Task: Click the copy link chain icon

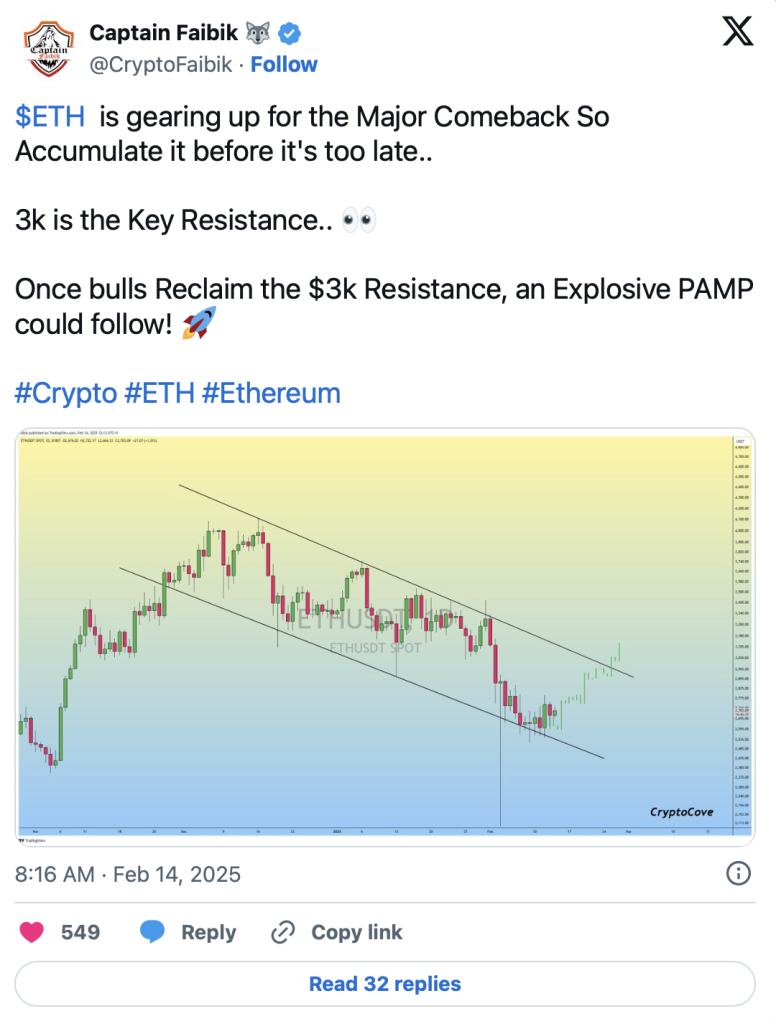Action: coord(285,932)
